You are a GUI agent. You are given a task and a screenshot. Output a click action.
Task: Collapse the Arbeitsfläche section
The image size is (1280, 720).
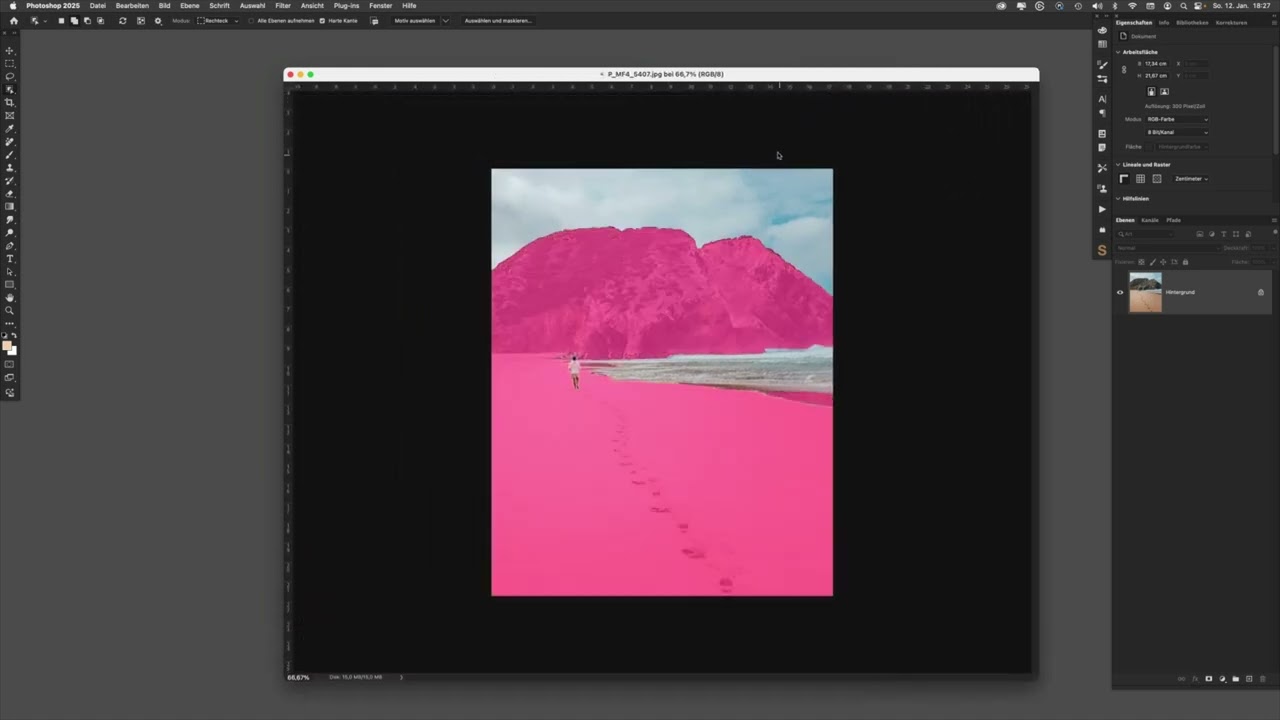click(1118, 52)
